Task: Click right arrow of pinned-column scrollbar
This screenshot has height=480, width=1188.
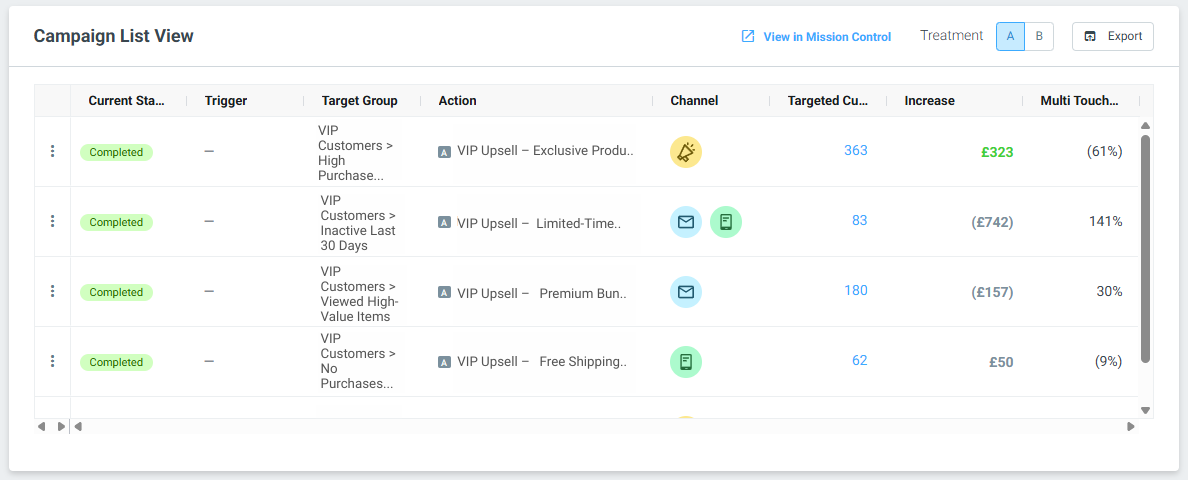Action: (x=61, y=426)
